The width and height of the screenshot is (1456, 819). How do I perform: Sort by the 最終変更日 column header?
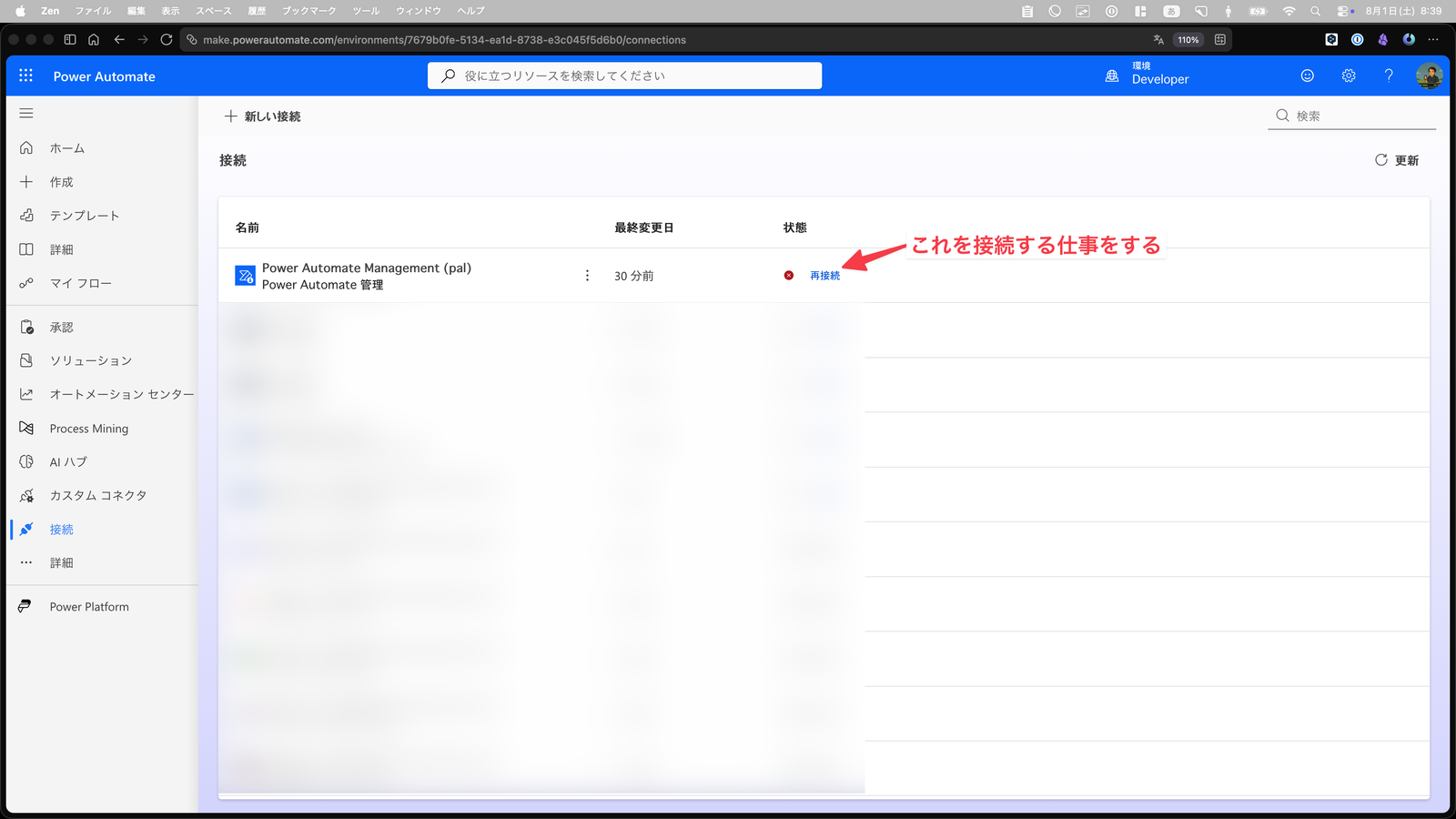644,227
